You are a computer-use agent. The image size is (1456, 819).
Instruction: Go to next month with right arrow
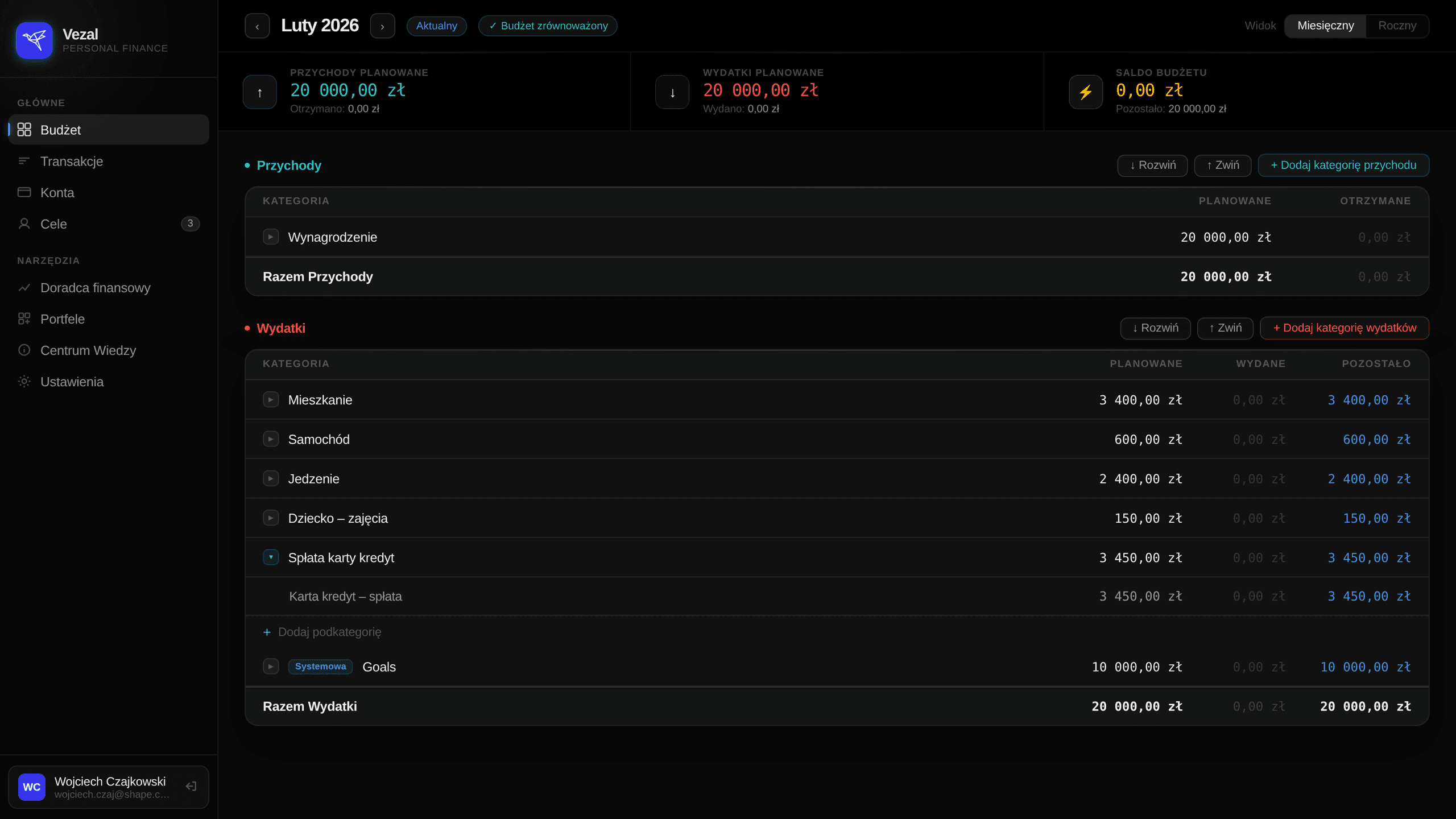[382, 26]
